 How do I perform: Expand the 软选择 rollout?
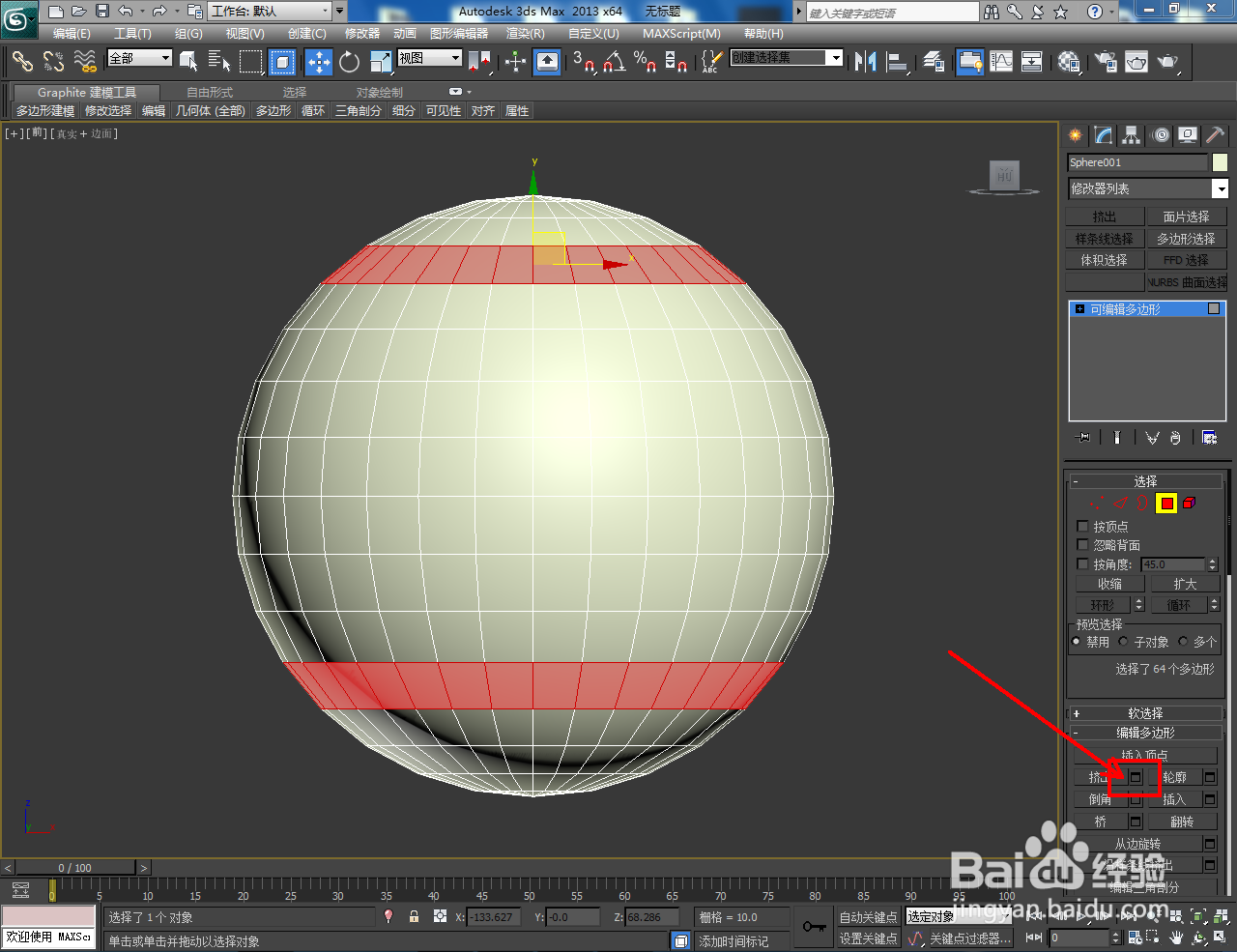[x=1146, y=712]
